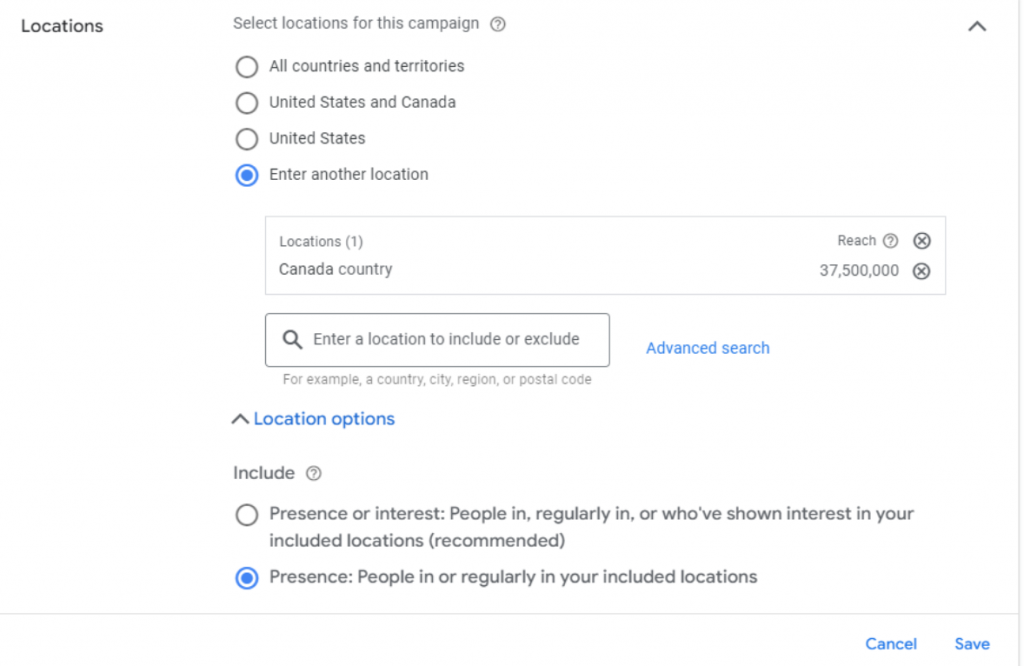Click help icon beside 'Select locations for this campaign'
This screenshot has height=666, width=1024.
tap(498, 24)
